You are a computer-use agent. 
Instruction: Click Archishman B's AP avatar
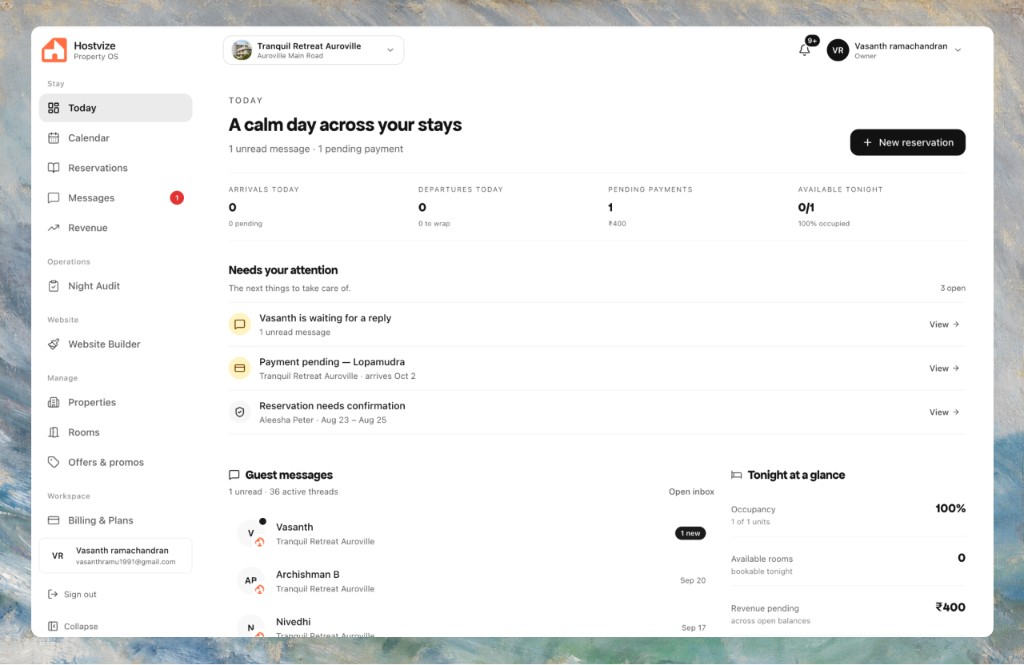251,580
